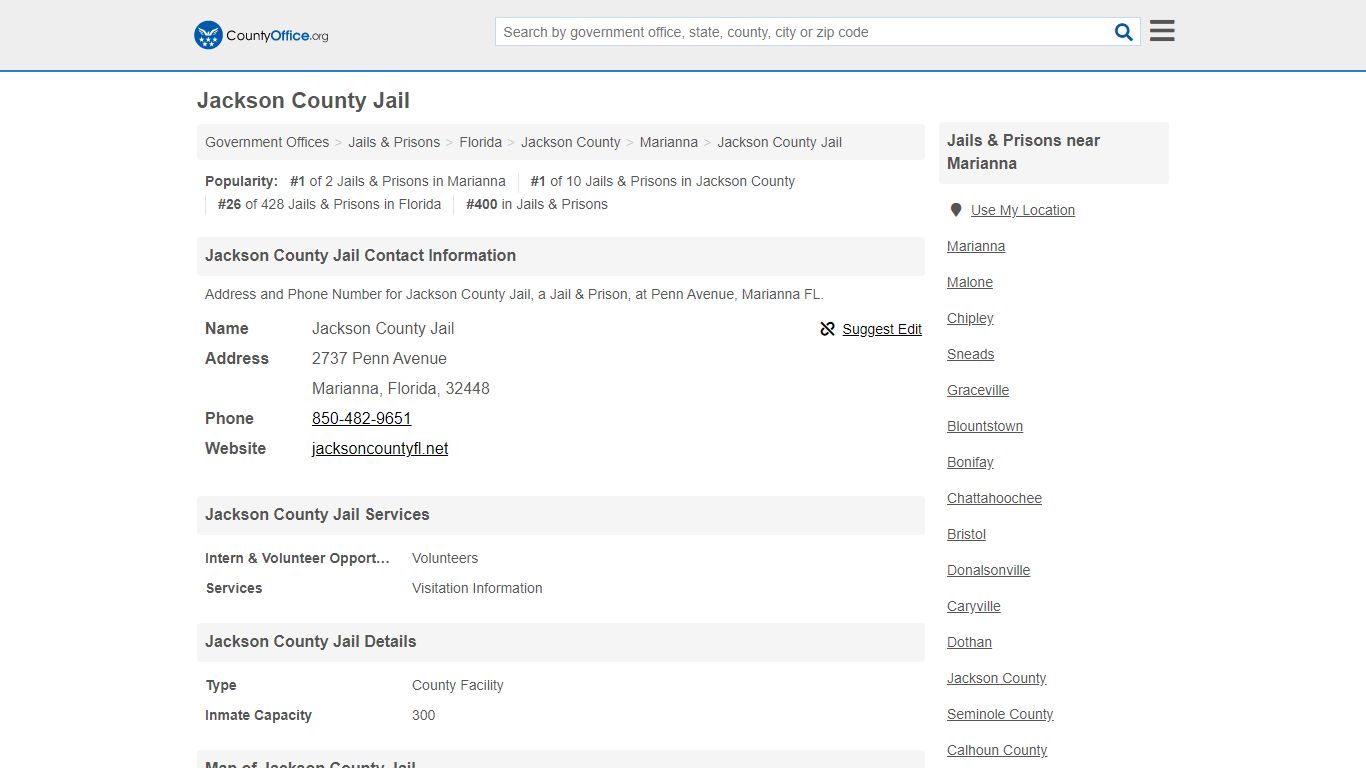The image size is (1366, 768).
Task: Call phone number 850-482-9651
Action: click(362, 418)
